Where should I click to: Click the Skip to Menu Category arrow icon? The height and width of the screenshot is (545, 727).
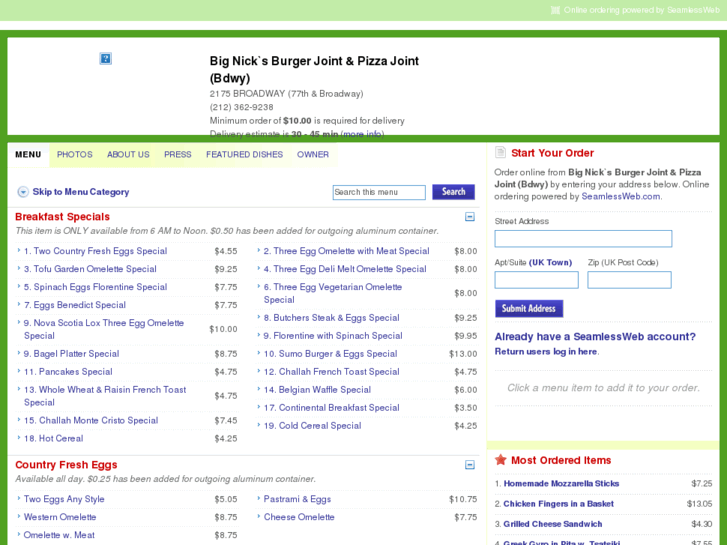[x=23, y=192]
